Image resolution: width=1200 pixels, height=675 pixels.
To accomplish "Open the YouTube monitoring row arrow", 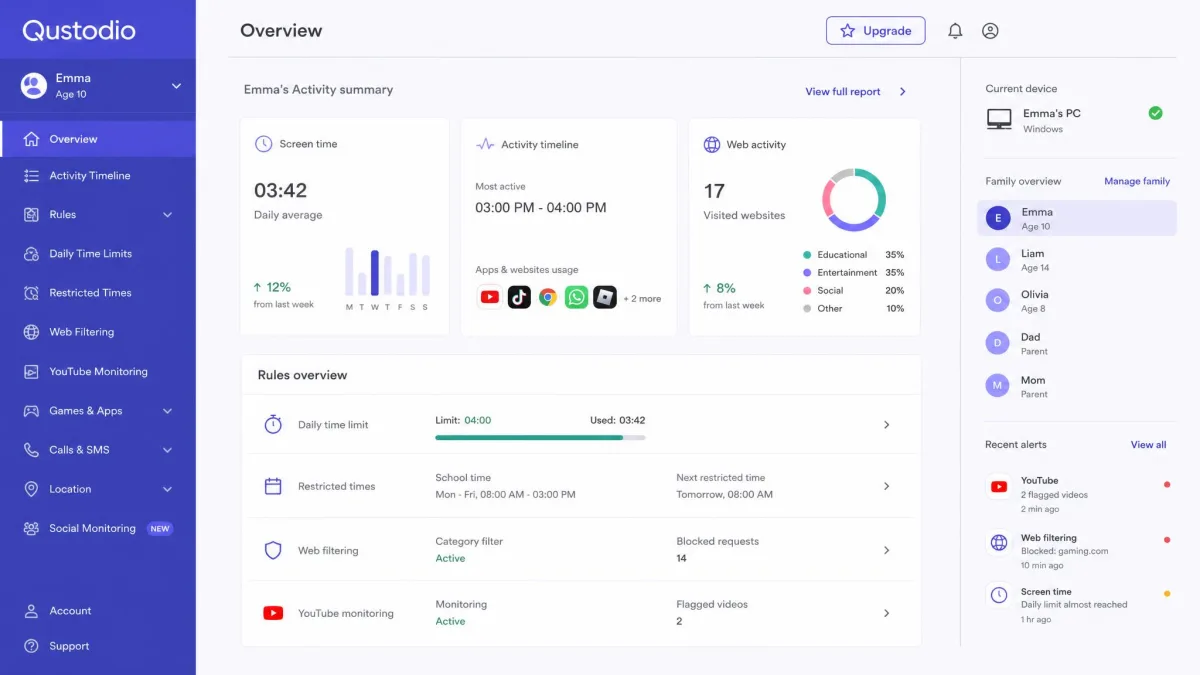I will (x=886, y=613).
